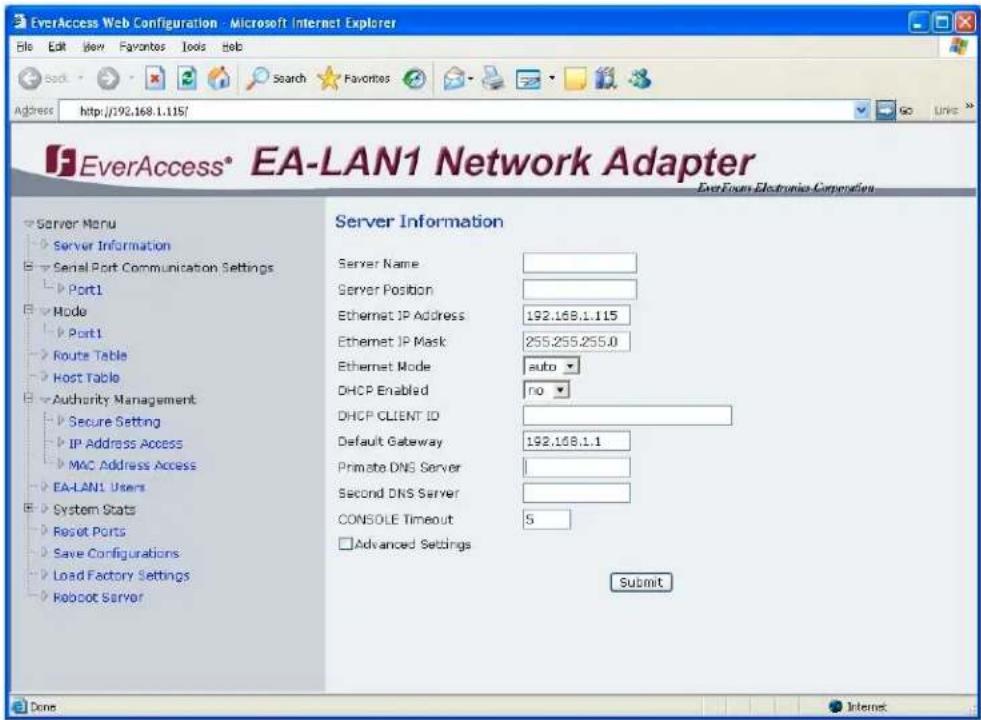Click the Default Gateway field

pos(576,441)
